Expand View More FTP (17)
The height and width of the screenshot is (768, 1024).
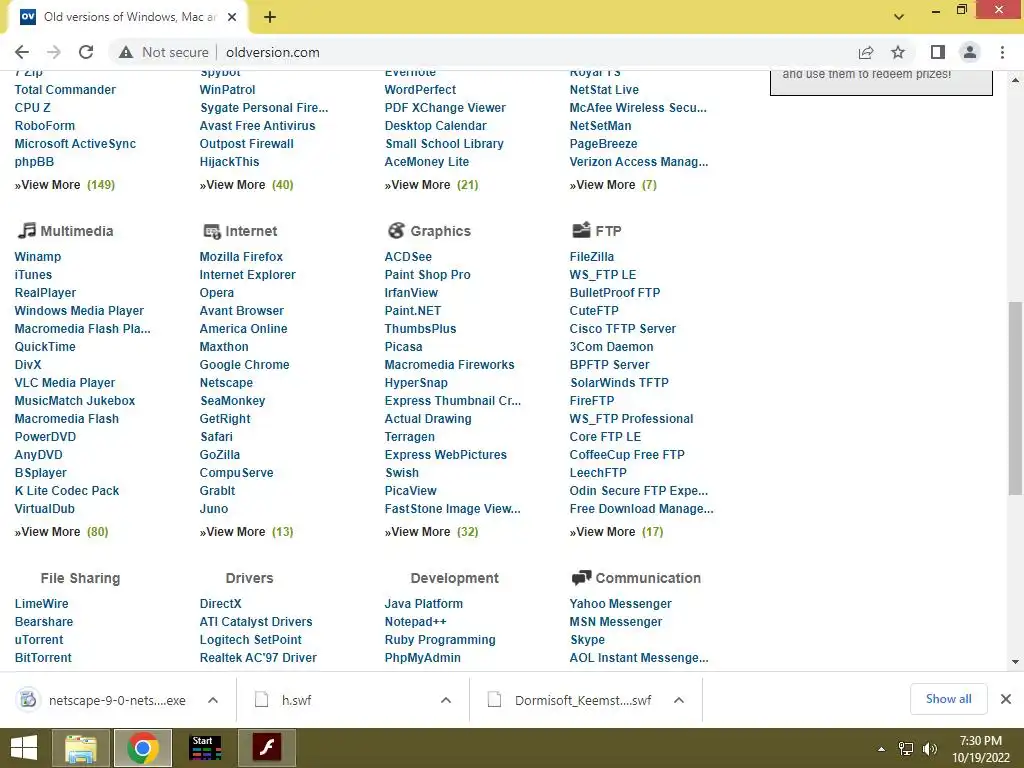click(616, 532)
